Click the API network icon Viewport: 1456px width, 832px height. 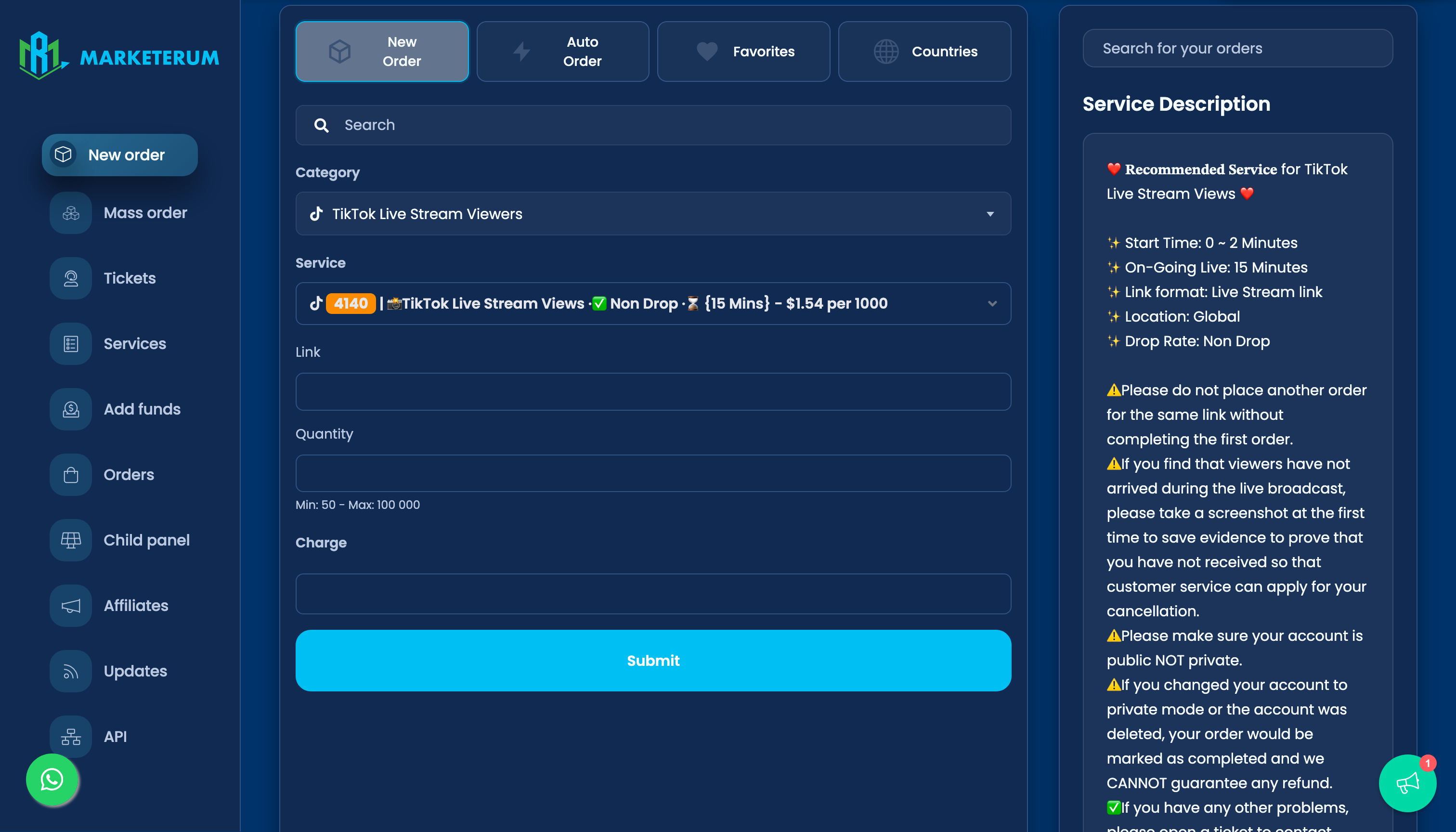[x=71, y=737]
